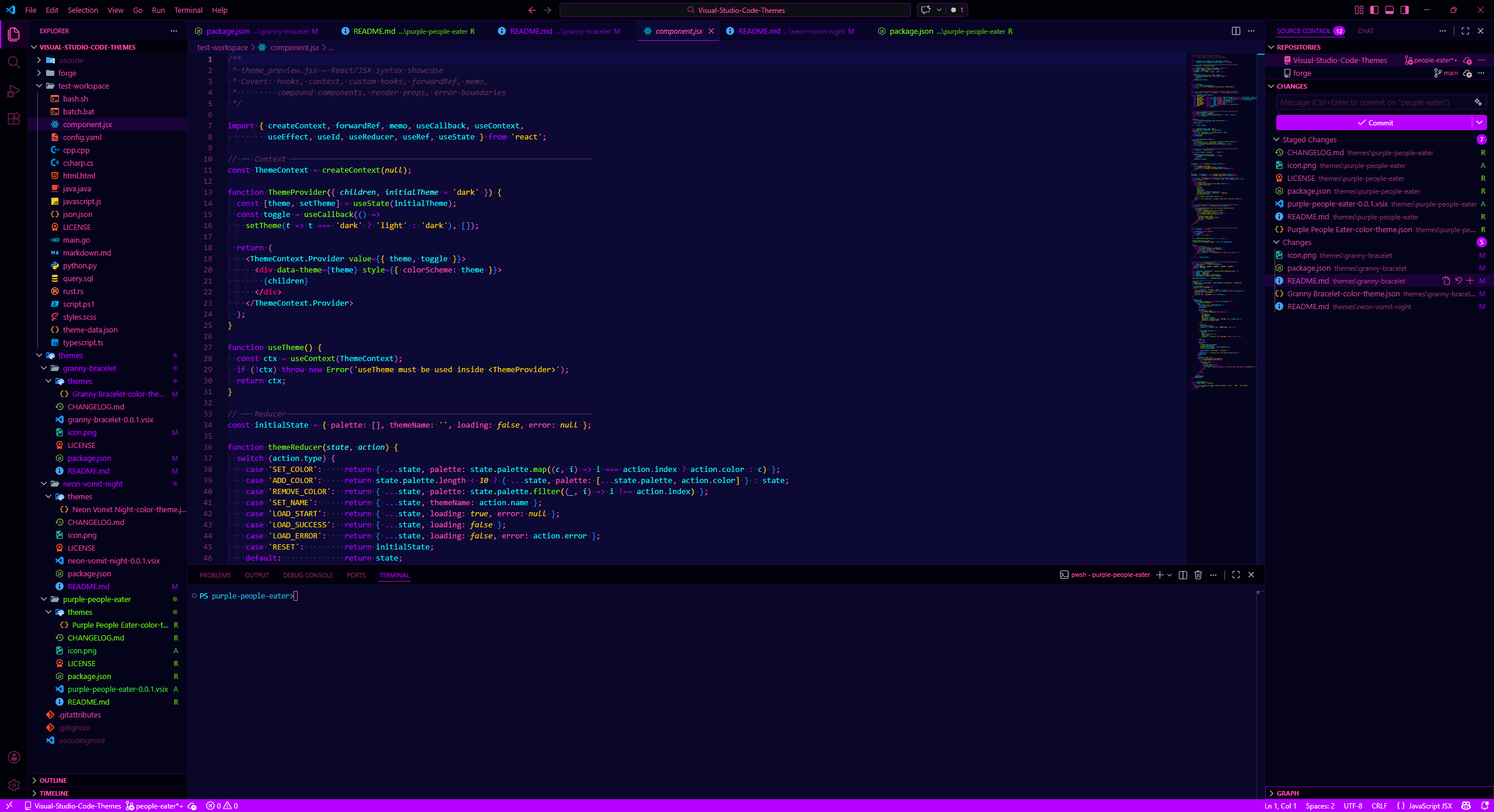Image resolution: width=1494 pixels, height=812 pixels.
Task: Kill the active terminal with trash icon
Action: pyautogui.click(x=1198, y=575)
